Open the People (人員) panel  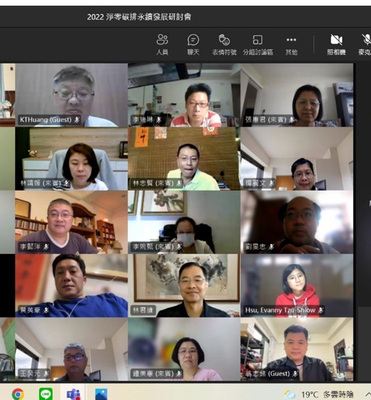click(x=162, y=44)
